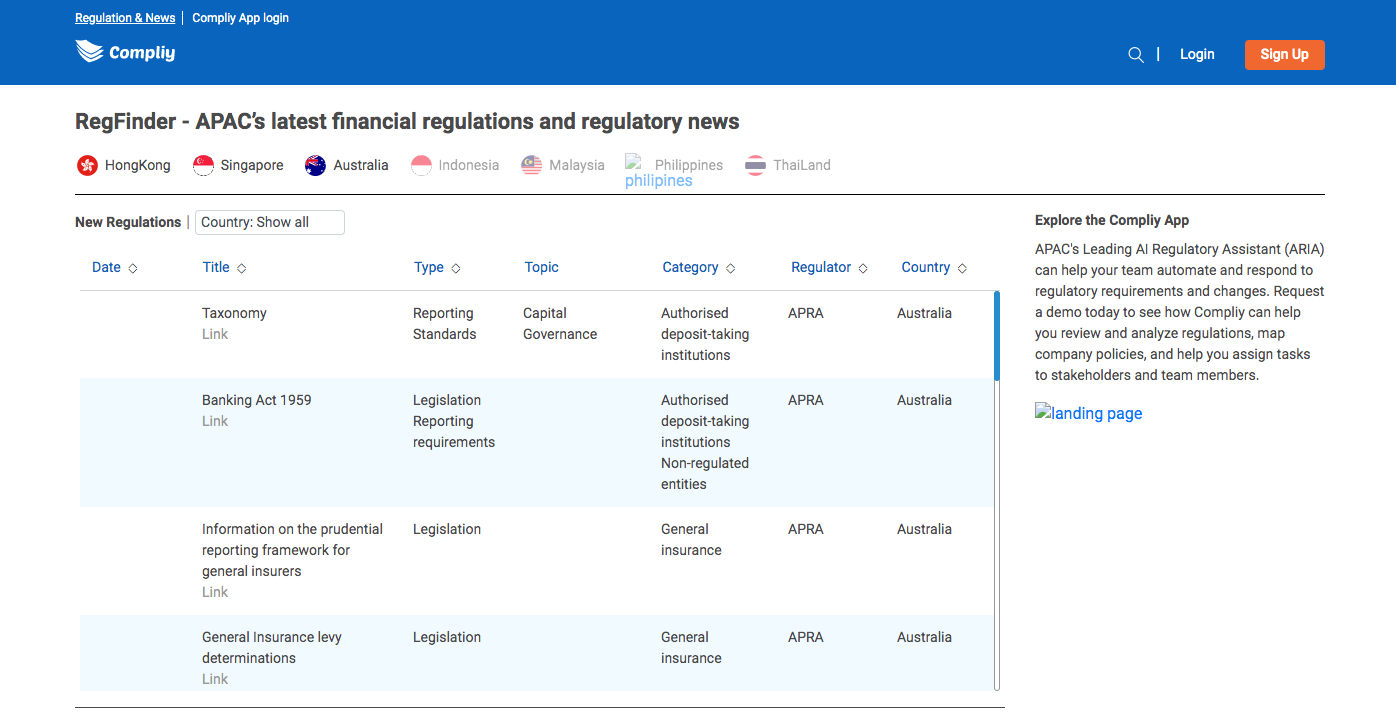Filter by Malaysia label
This screenshot has width=1396, height=726.
coord(577,165)
